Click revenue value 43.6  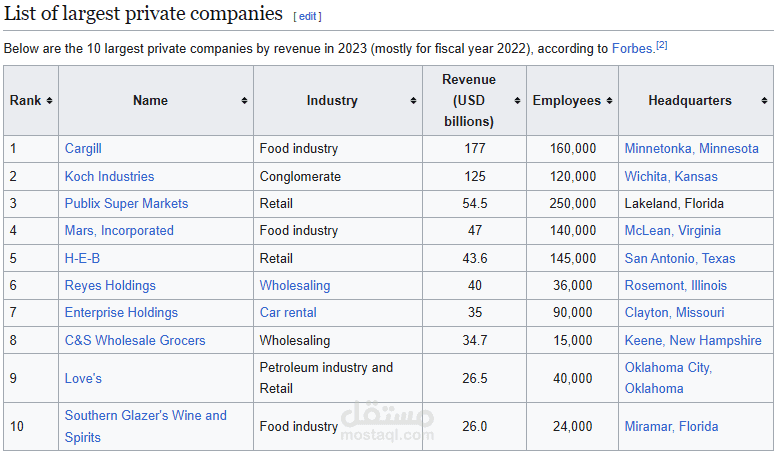point(474,258)
